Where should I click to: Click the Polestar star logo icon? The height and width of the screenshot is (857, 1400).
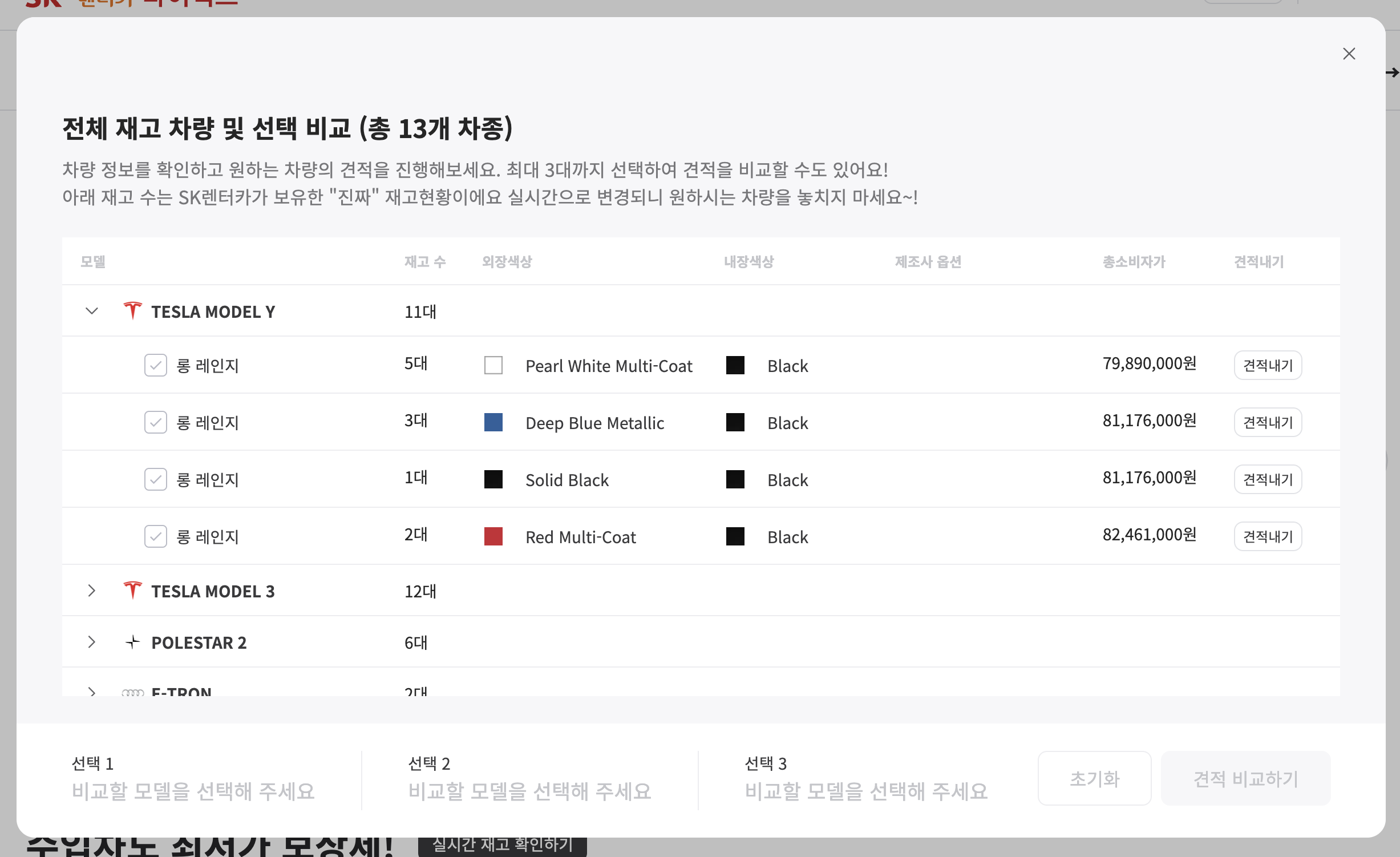[x=132, y=642]
